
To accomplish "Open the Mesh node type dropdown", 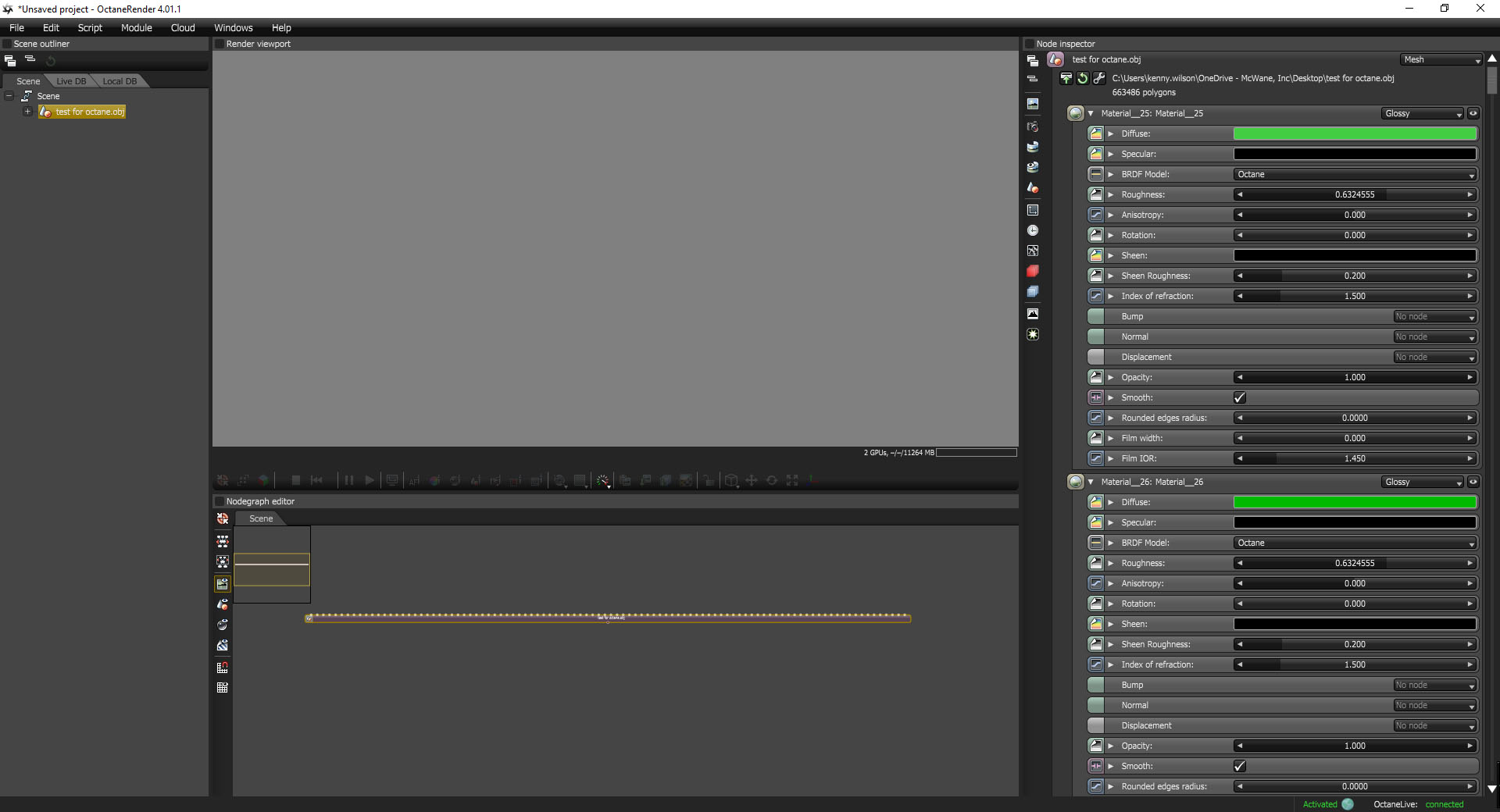I will click(x=1441, y=59).
